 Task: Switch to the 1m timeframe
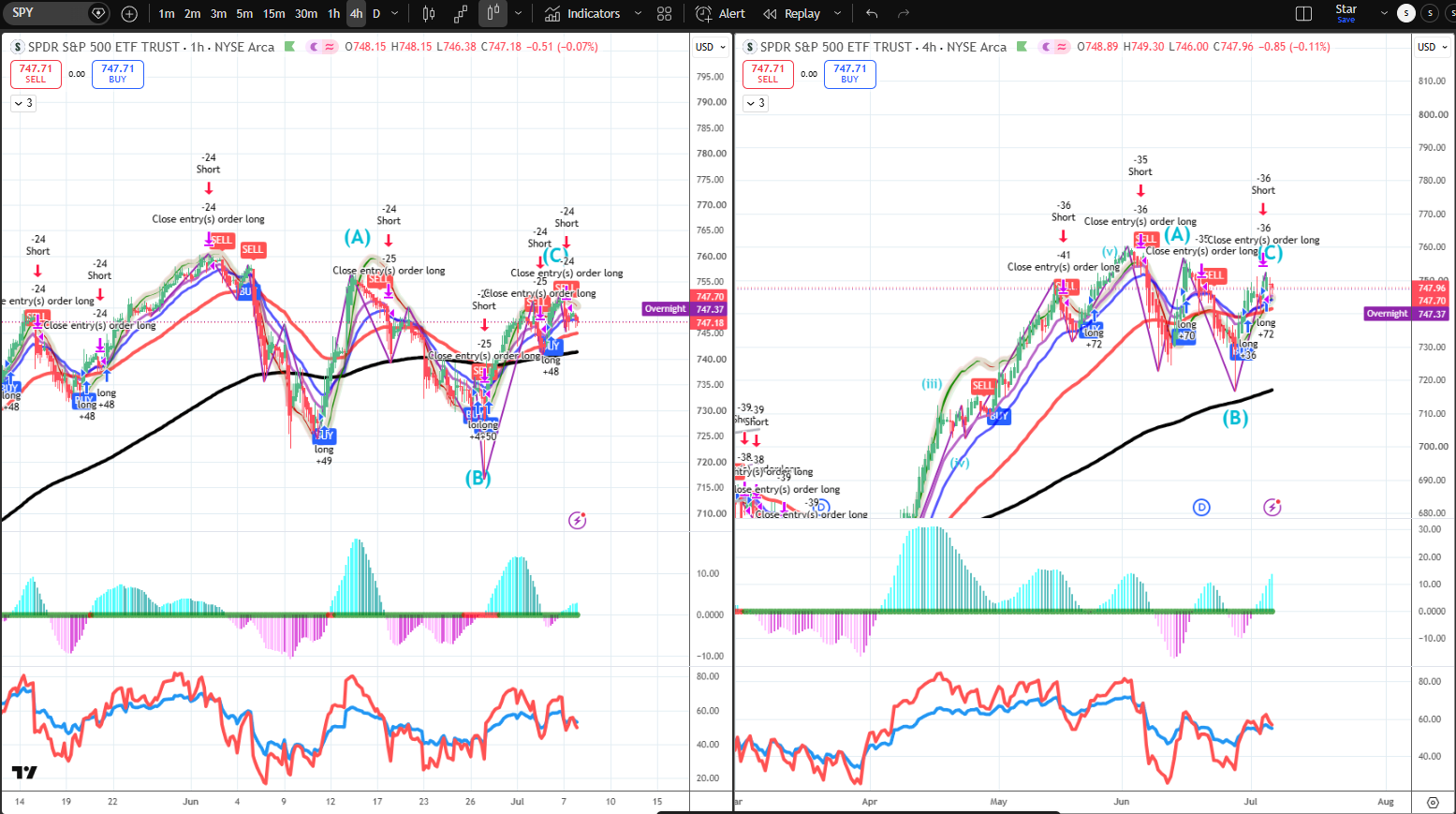pyautogui.click(x=167, y=13)
